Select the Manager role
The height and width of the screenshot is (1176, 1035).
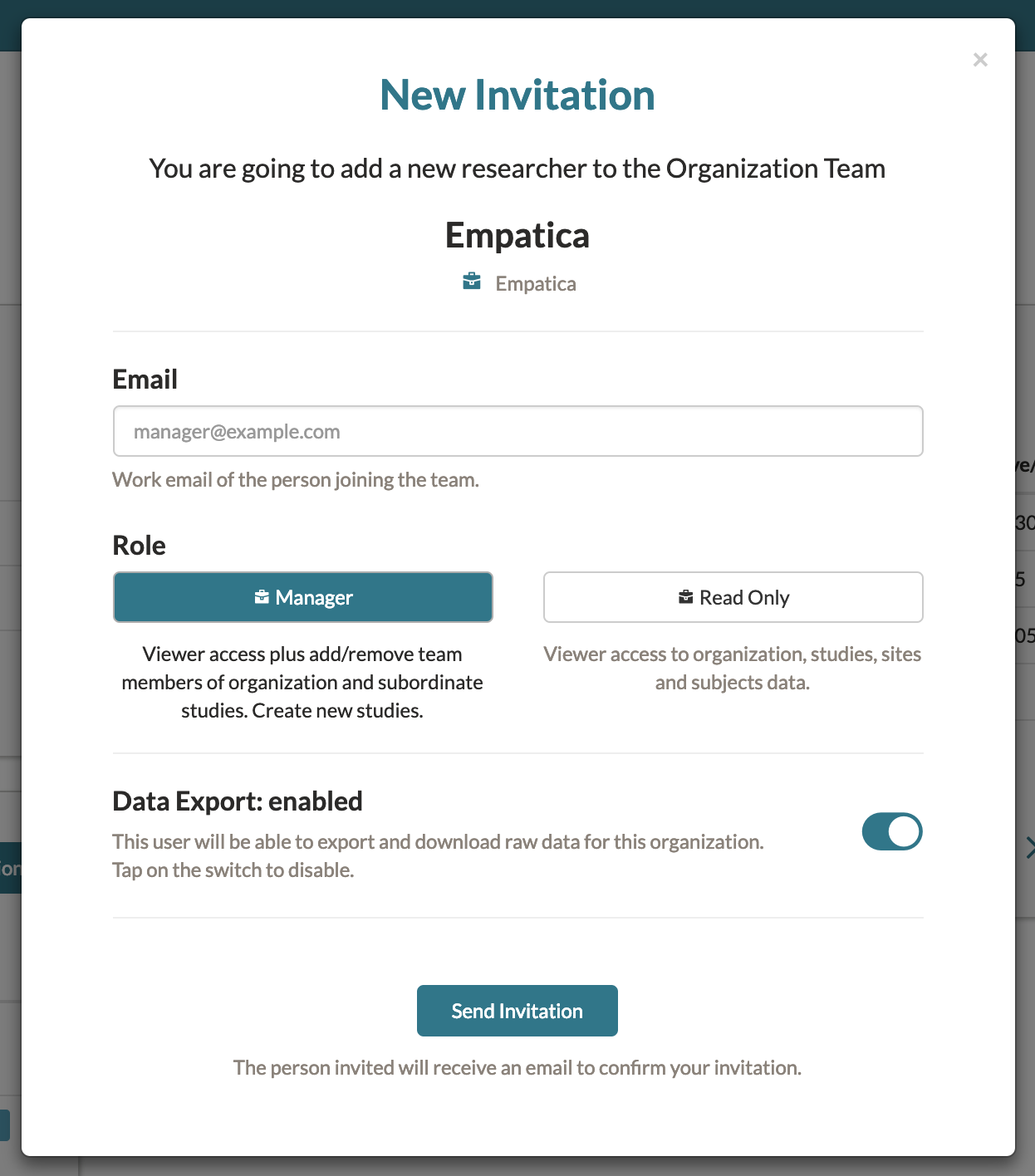pyautogui.click(x=303, y=597)
